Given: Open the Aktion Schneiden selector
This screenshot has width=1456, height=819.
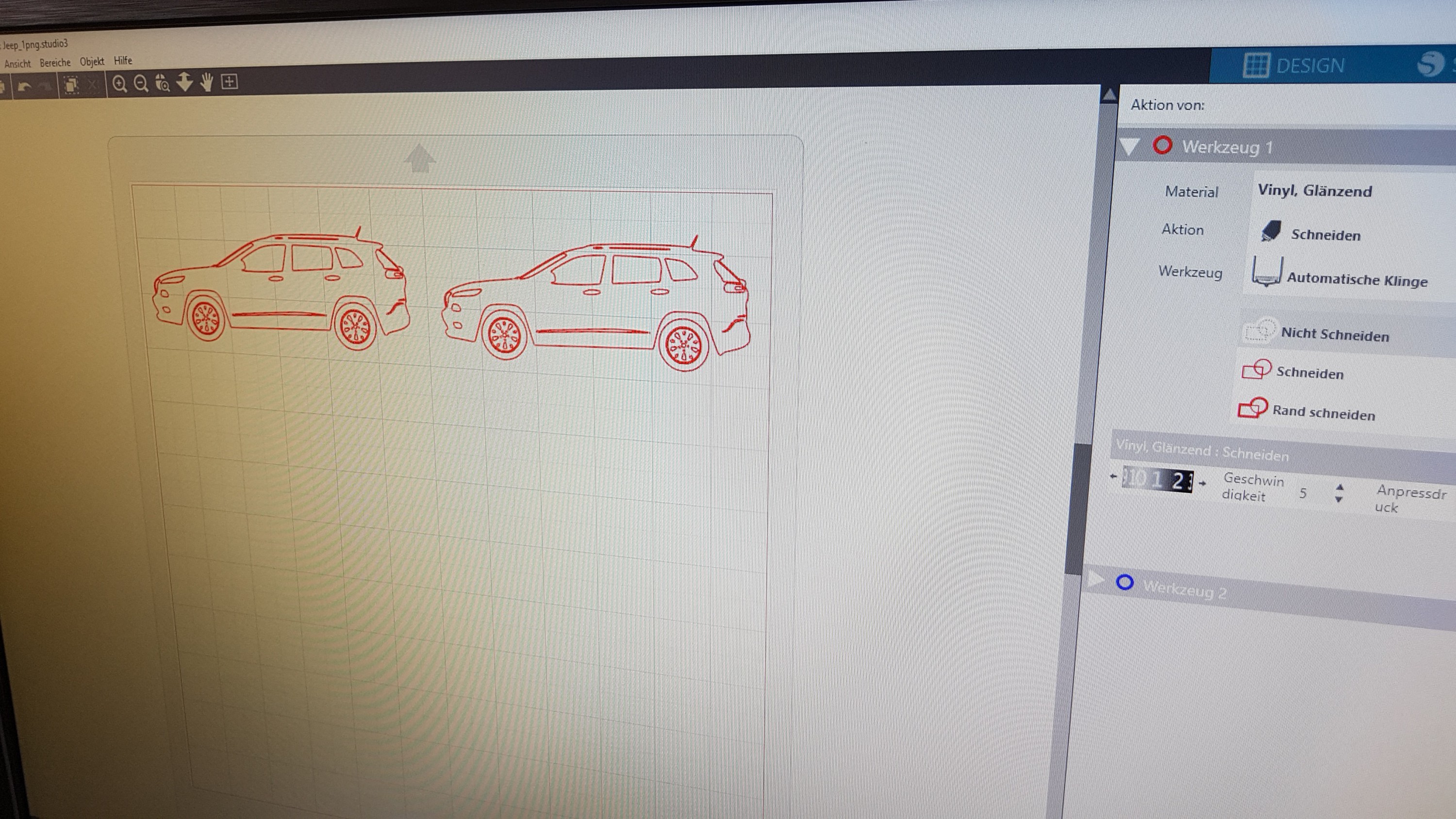Looking at the screenshot, I should 1325,234.
